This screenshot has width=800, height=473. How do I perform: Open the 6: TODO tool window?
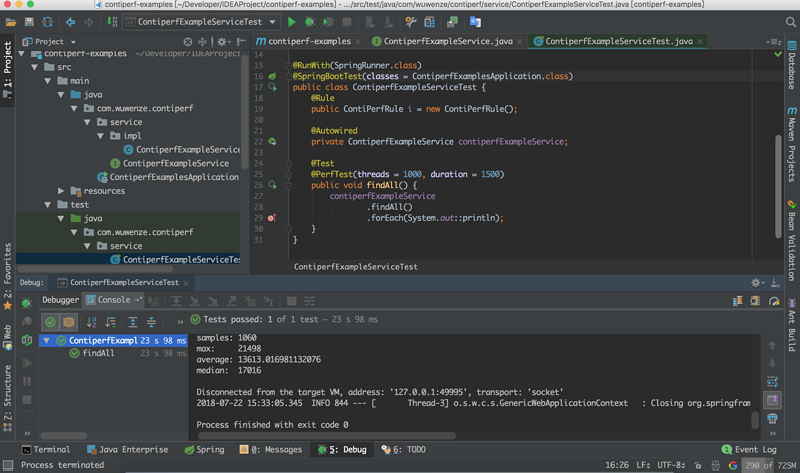point(404,450)
